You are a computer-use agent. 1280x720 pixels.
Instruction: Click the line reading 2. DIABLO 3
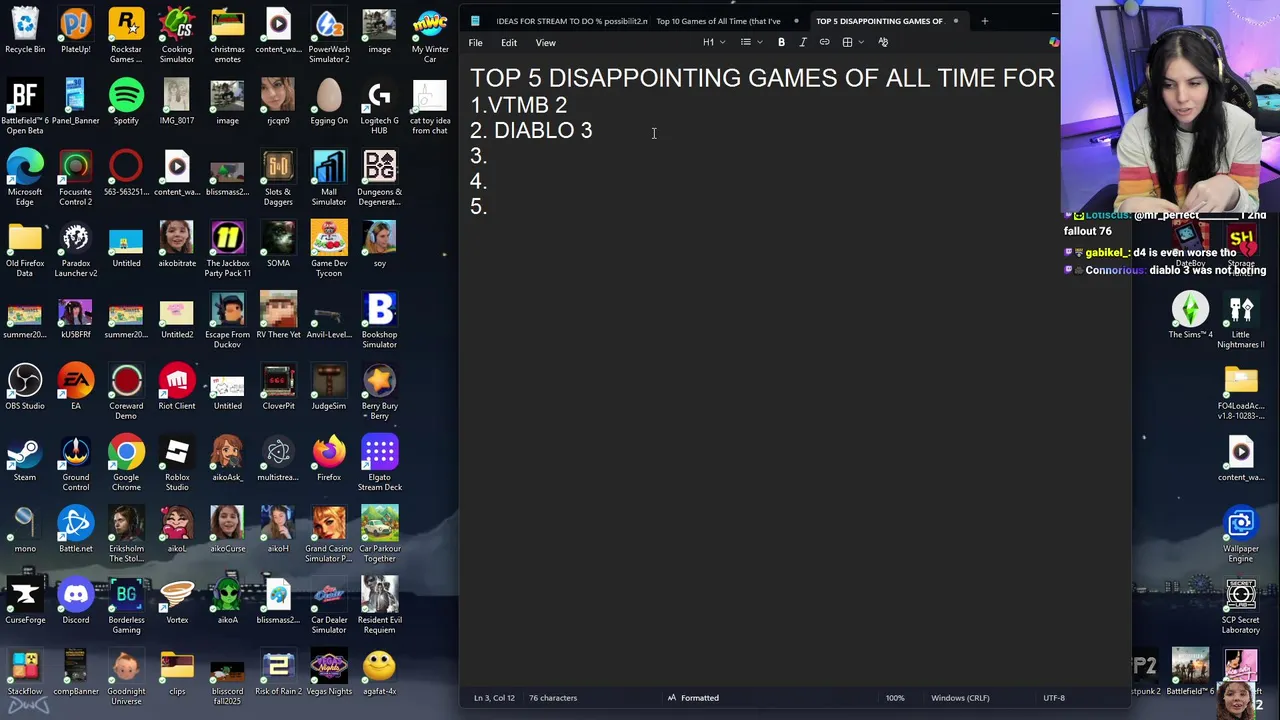(531, 131)
